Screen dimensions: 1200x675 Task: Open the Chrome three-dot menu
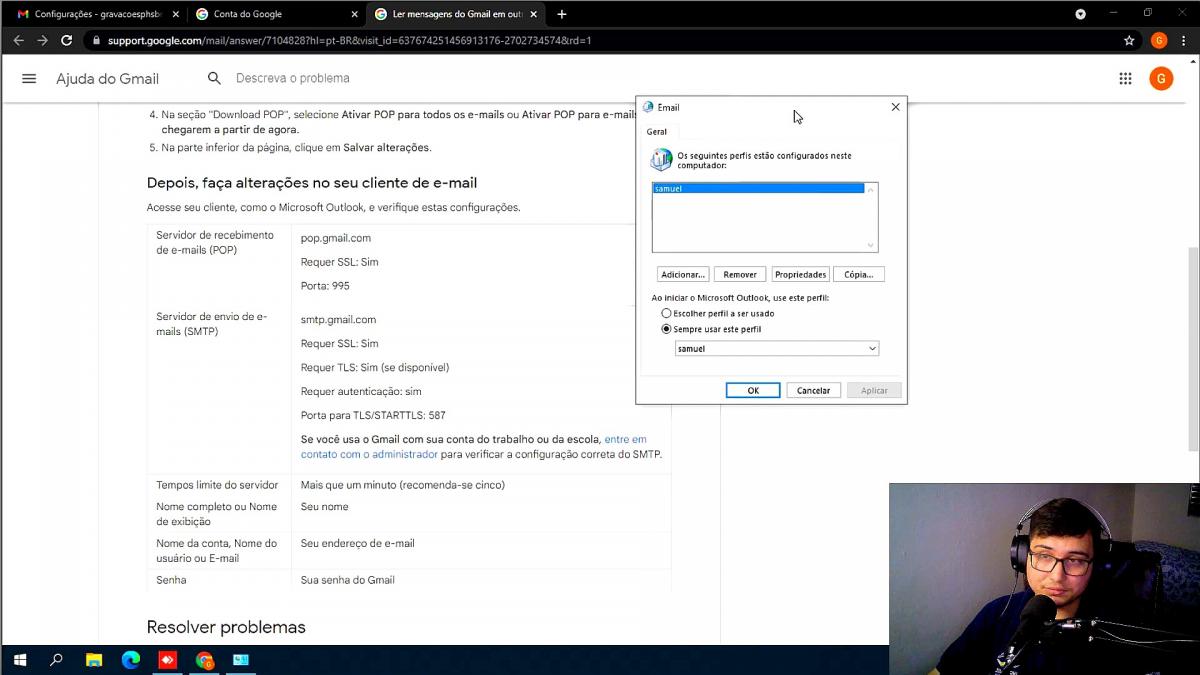(1185, 41)
